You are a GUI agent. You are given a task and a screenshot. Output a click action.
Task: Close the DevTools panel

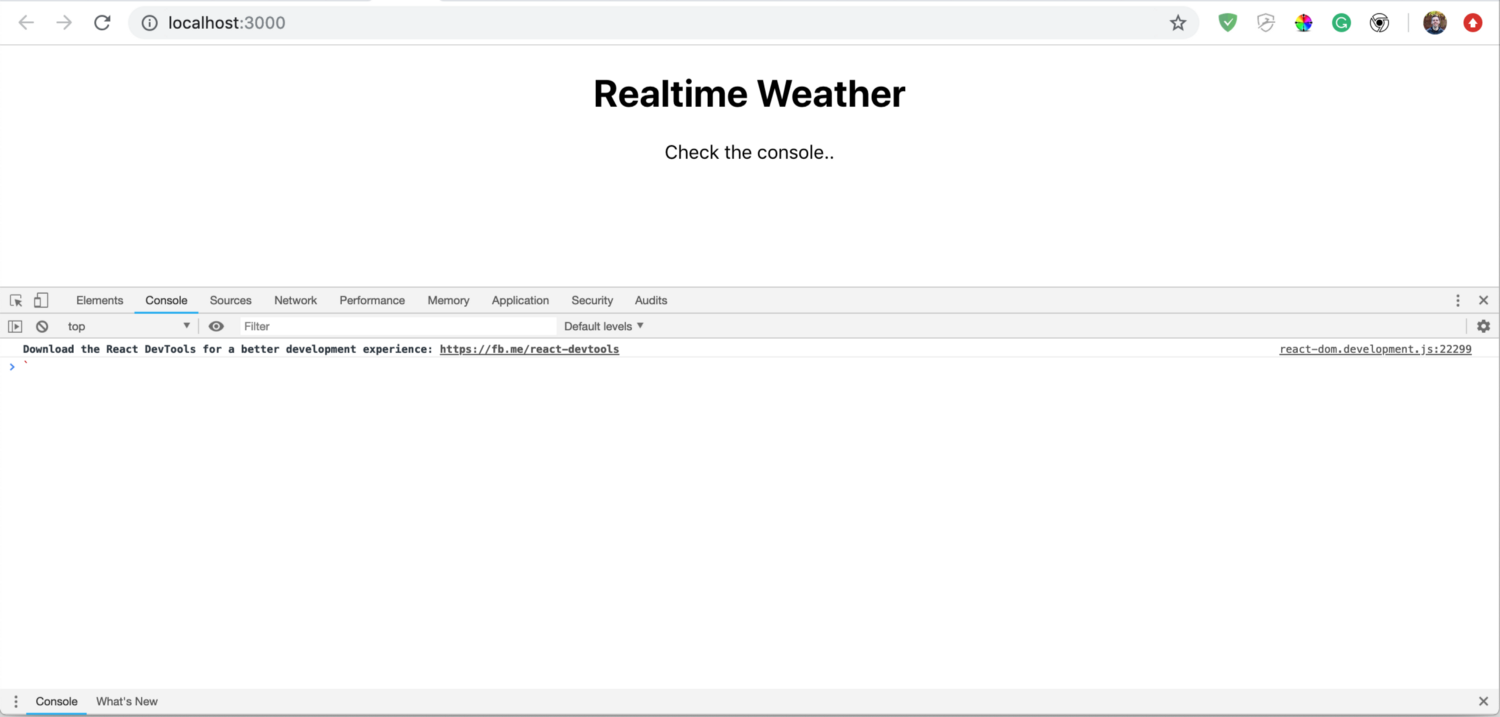1483,300
